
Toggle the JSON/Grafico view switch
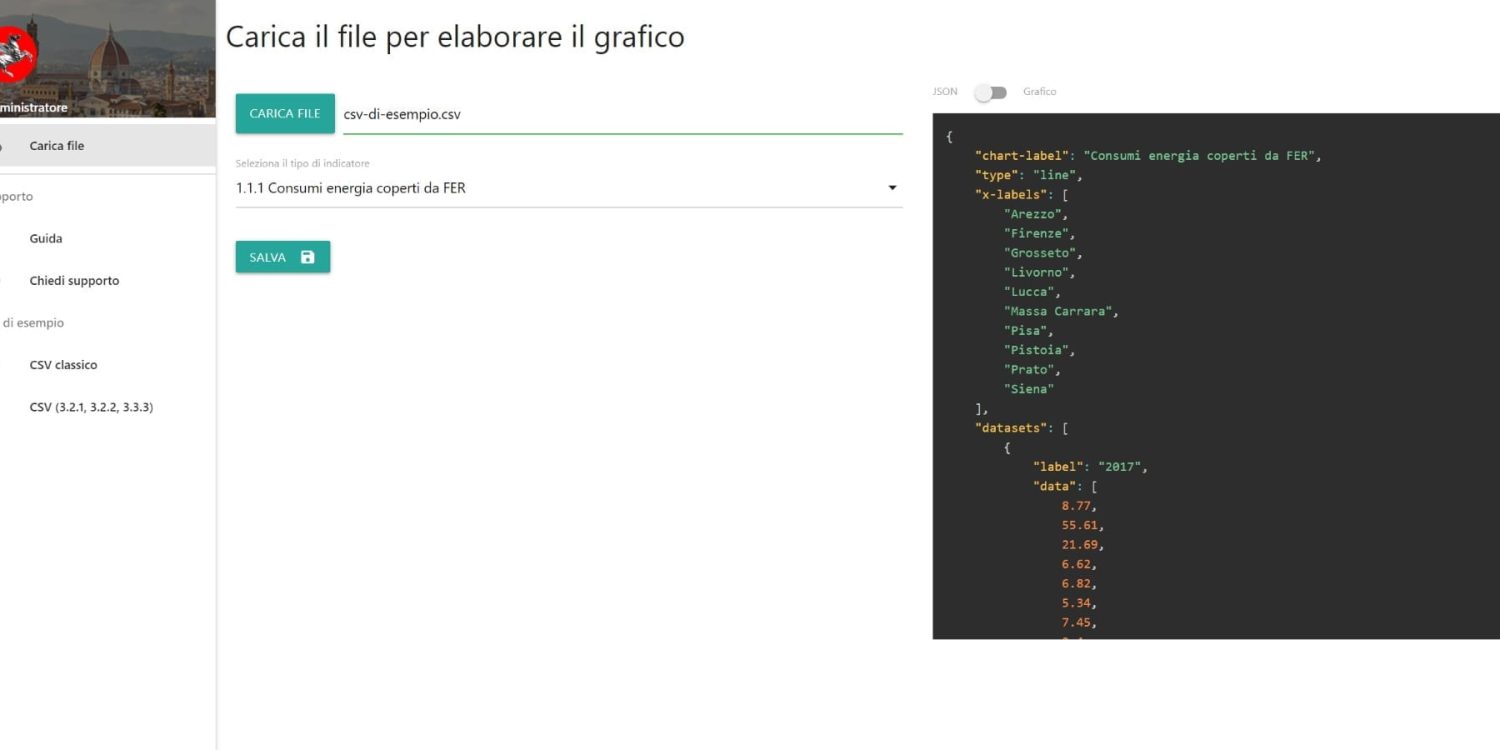pyautogui.click(x=990, y=92)
